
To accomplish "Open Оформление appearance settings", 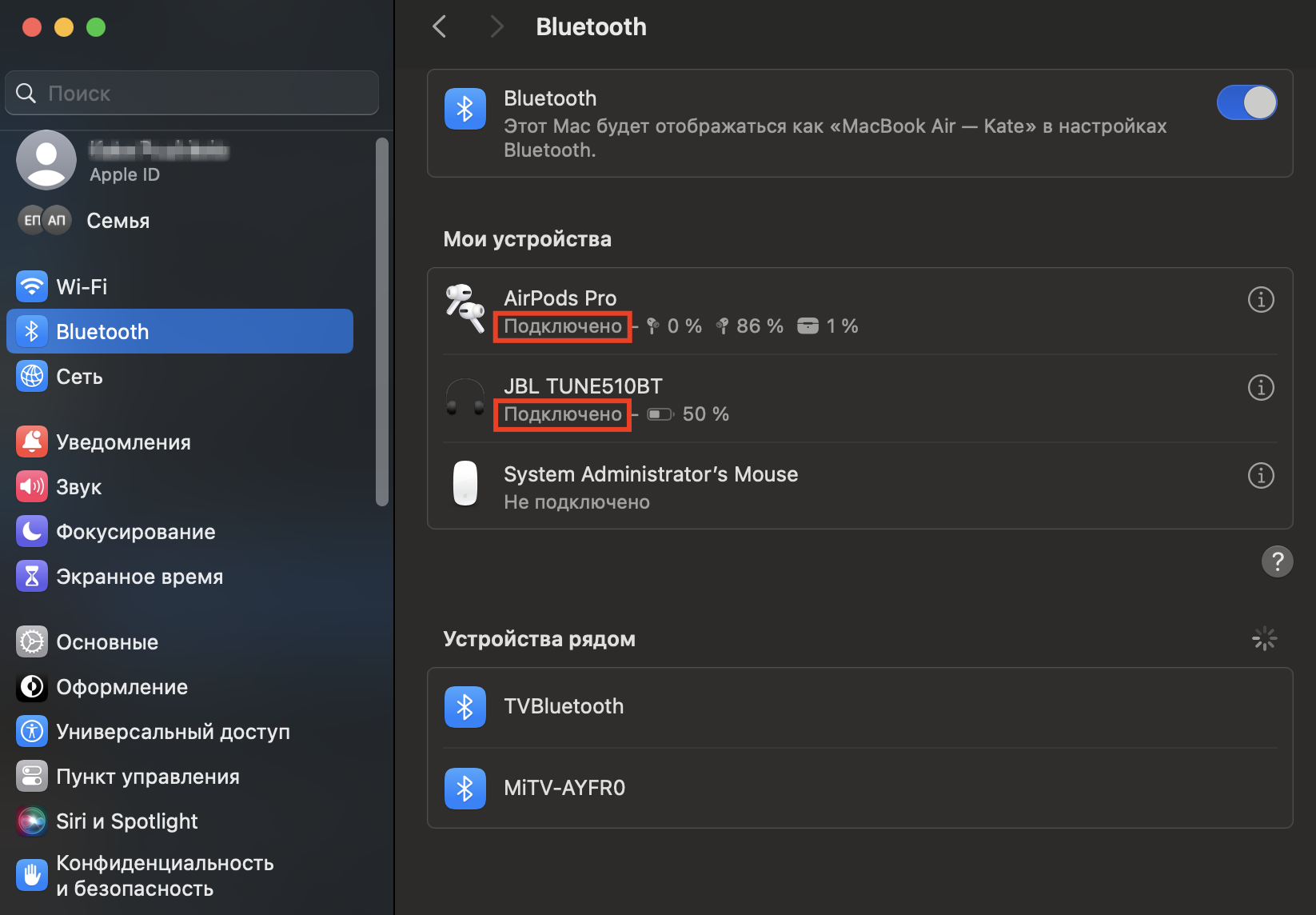I will click(x=180, y=686).
